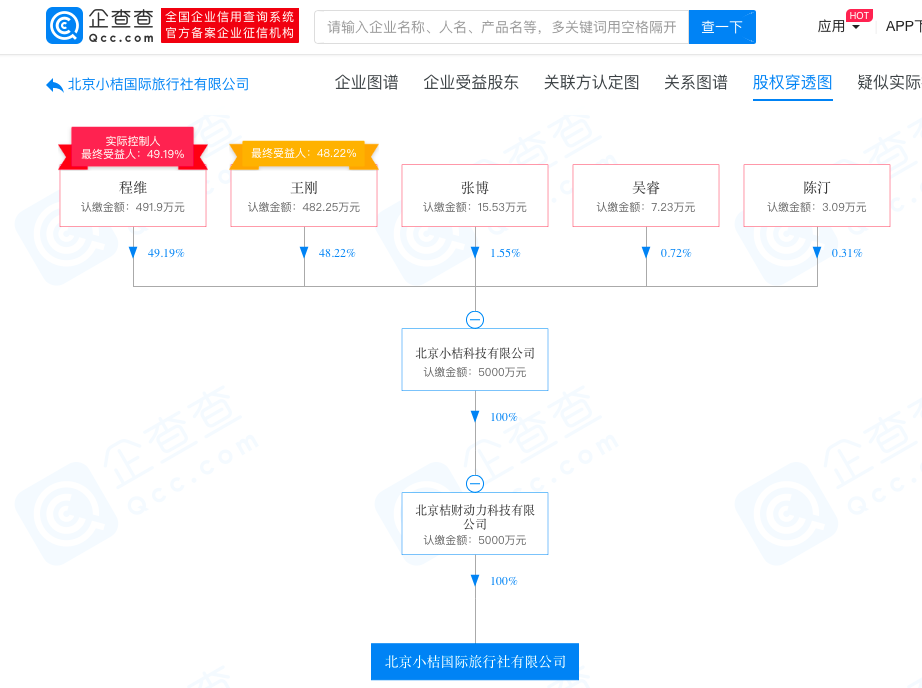Select the 关系图谱 tab
The height and width of the screenshot is (688, 922).
tap(696, 83)
